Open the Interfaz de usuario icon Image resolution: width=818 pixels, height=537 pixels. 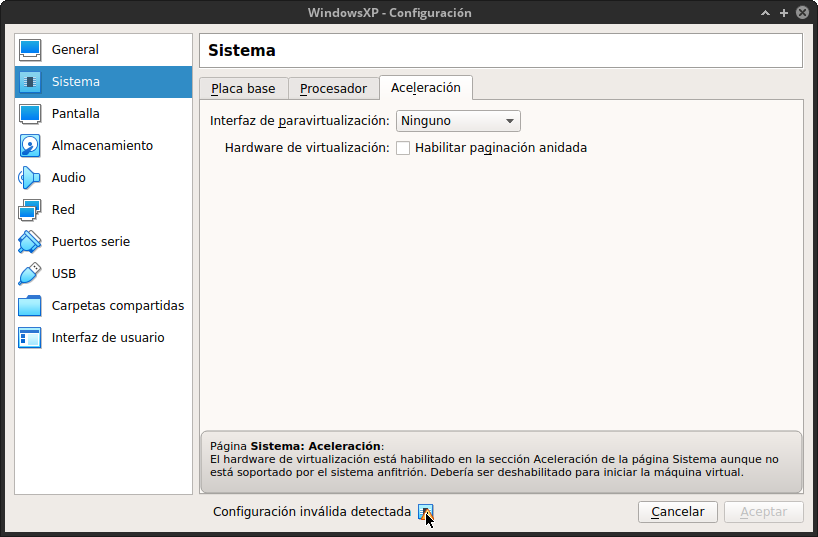point(30,338)
